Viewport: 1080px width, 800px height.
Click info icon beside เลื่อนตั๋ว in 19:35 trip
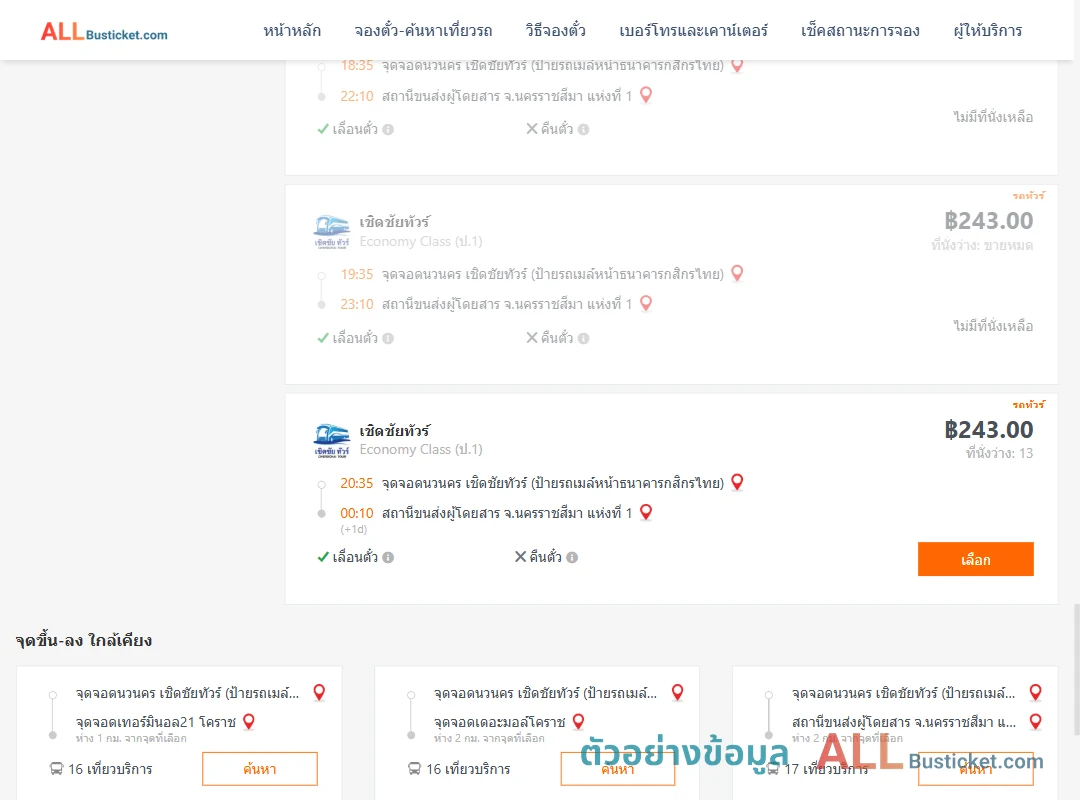click(x=388, y=338)
